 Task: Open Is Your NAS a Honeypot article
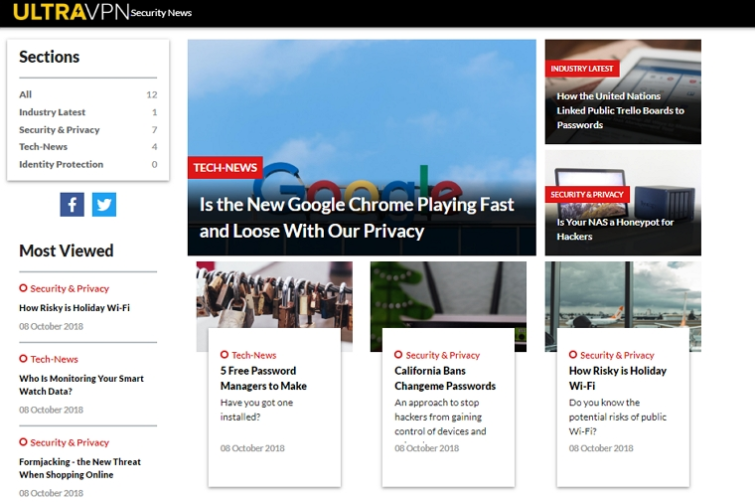(x=615, y=229)
